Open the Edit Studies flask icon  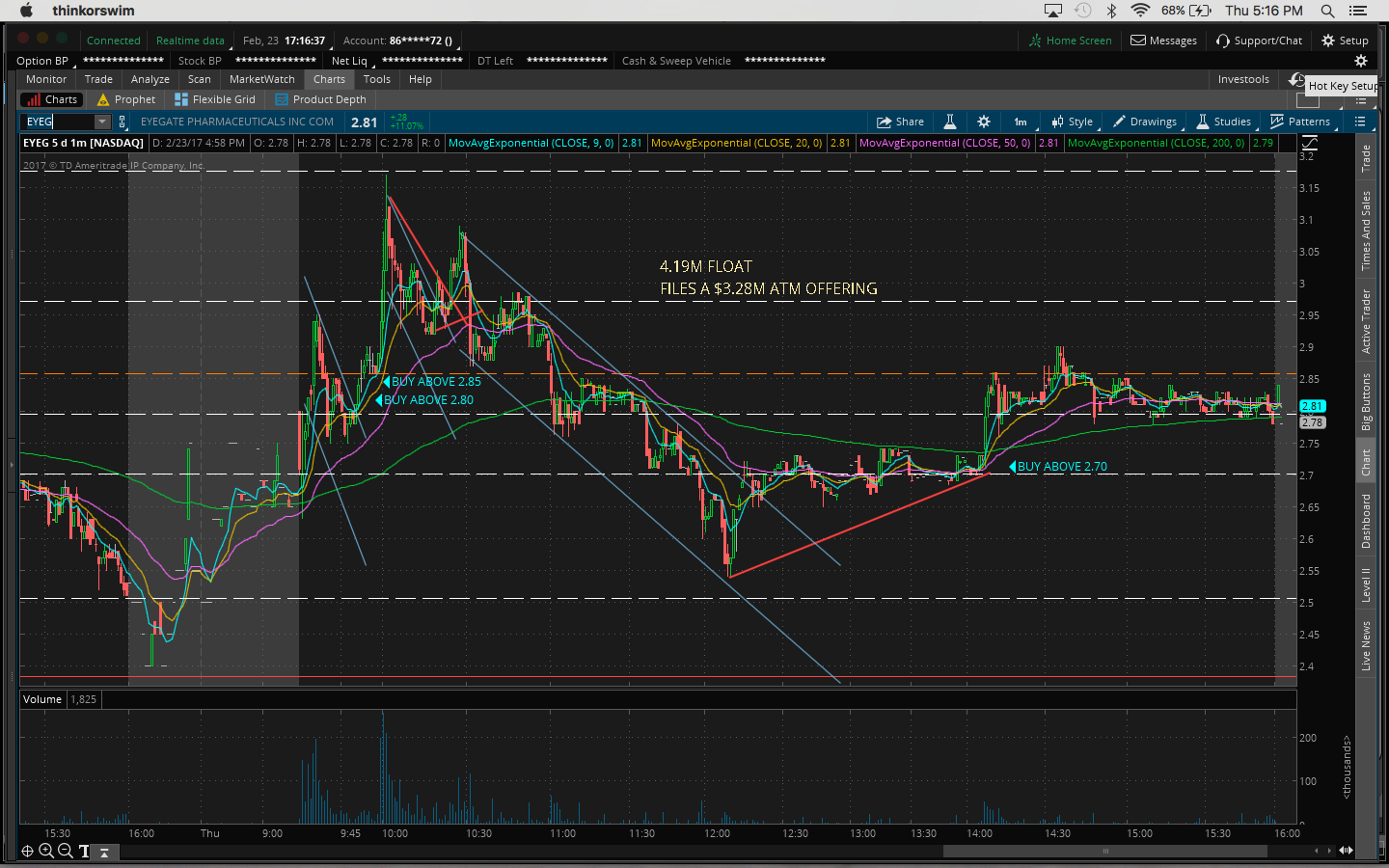click(950, 122)
